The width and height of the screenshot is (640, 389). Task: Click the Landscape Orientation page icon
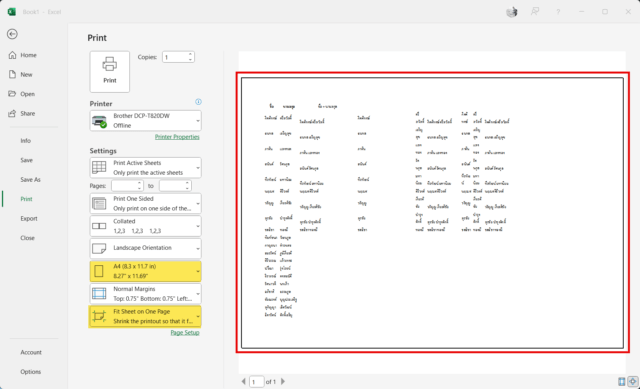(x=99, y=249)
